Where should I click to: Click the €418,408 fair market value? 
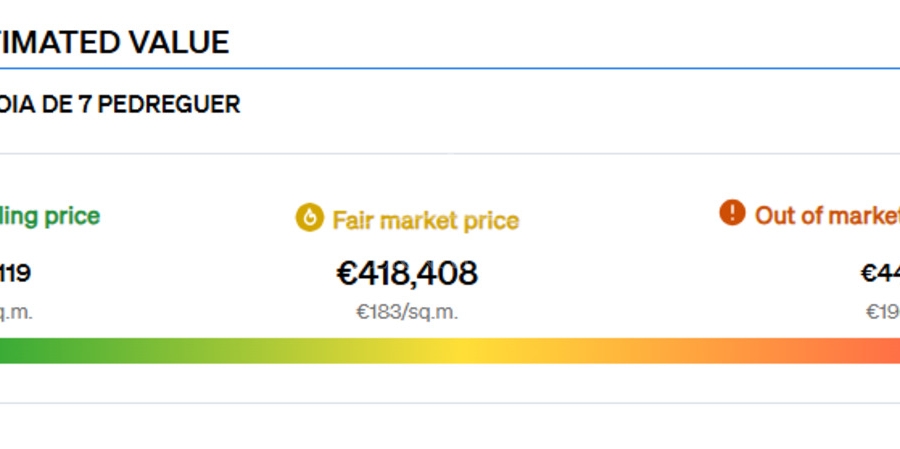click(407, 273)
